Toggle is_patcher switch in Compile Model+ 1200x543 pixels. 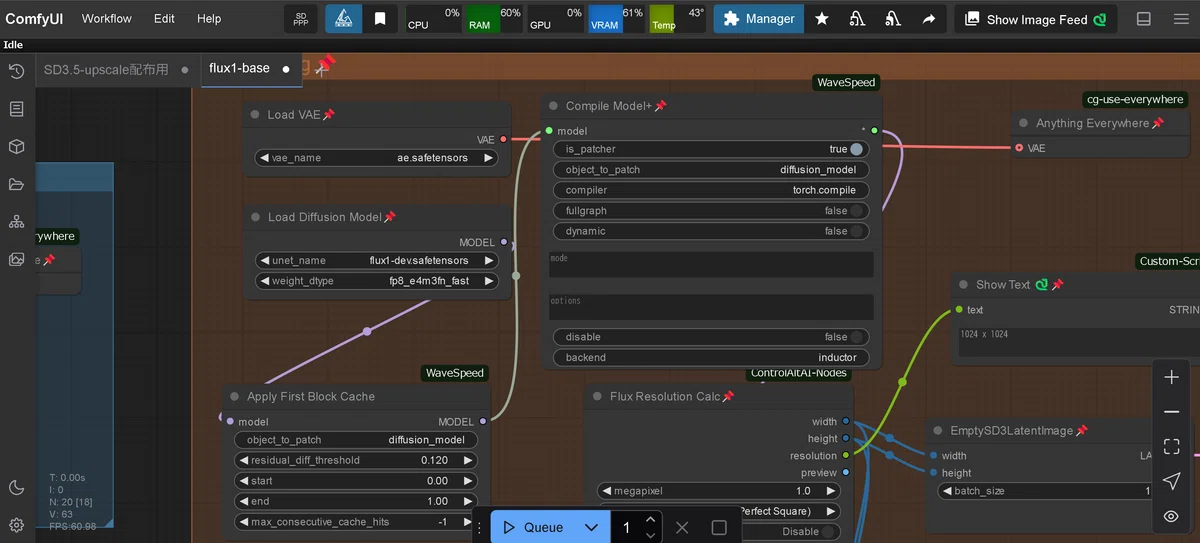(x=855, y=149)
